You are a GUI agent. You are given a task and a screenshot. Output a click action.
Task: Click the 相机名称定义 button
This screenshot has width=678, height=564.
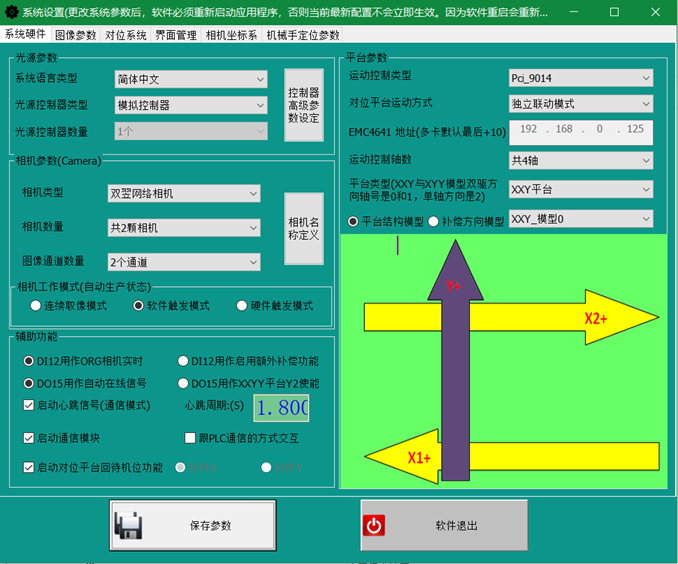click(303, 228)
